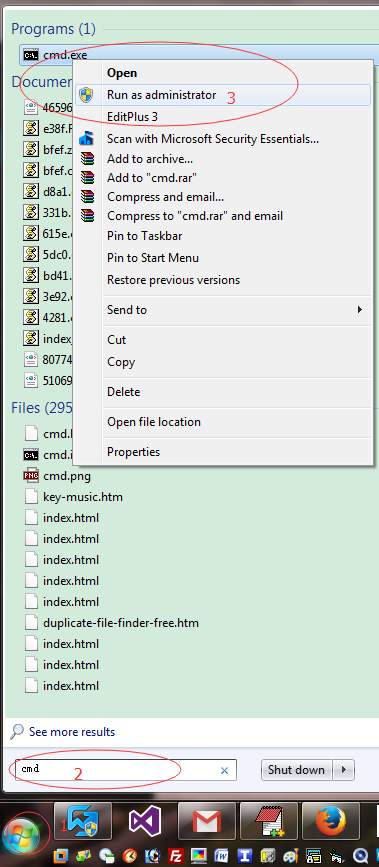The width and height of the screenshot is (379, 867).
Task: Launch FileZilla from the quick launch row
Action: pos(176,855)
